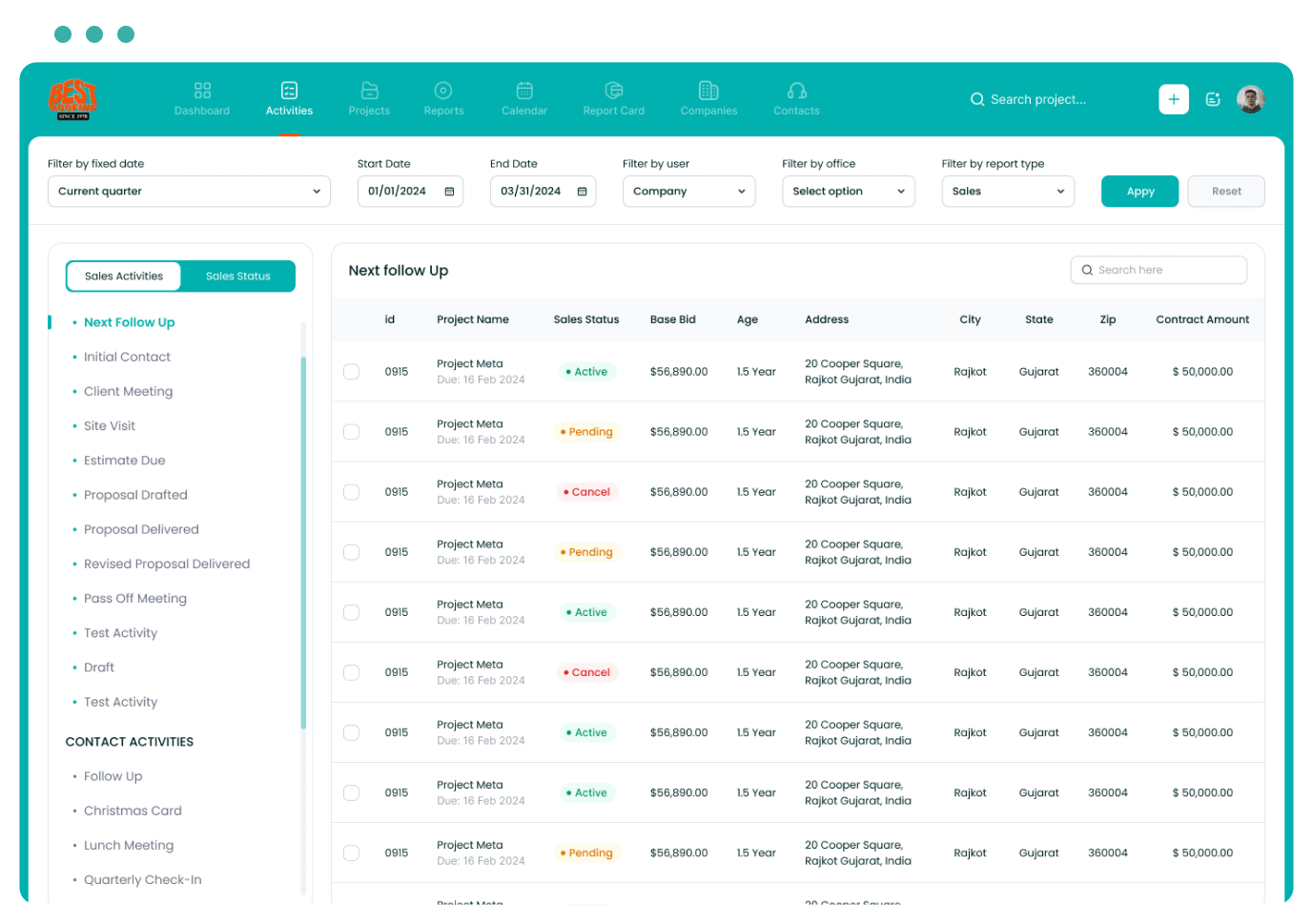Check the sixth row's Cancel checkbox
The width and height of the screenshot is (1313, 924).
tap(352, 672)
